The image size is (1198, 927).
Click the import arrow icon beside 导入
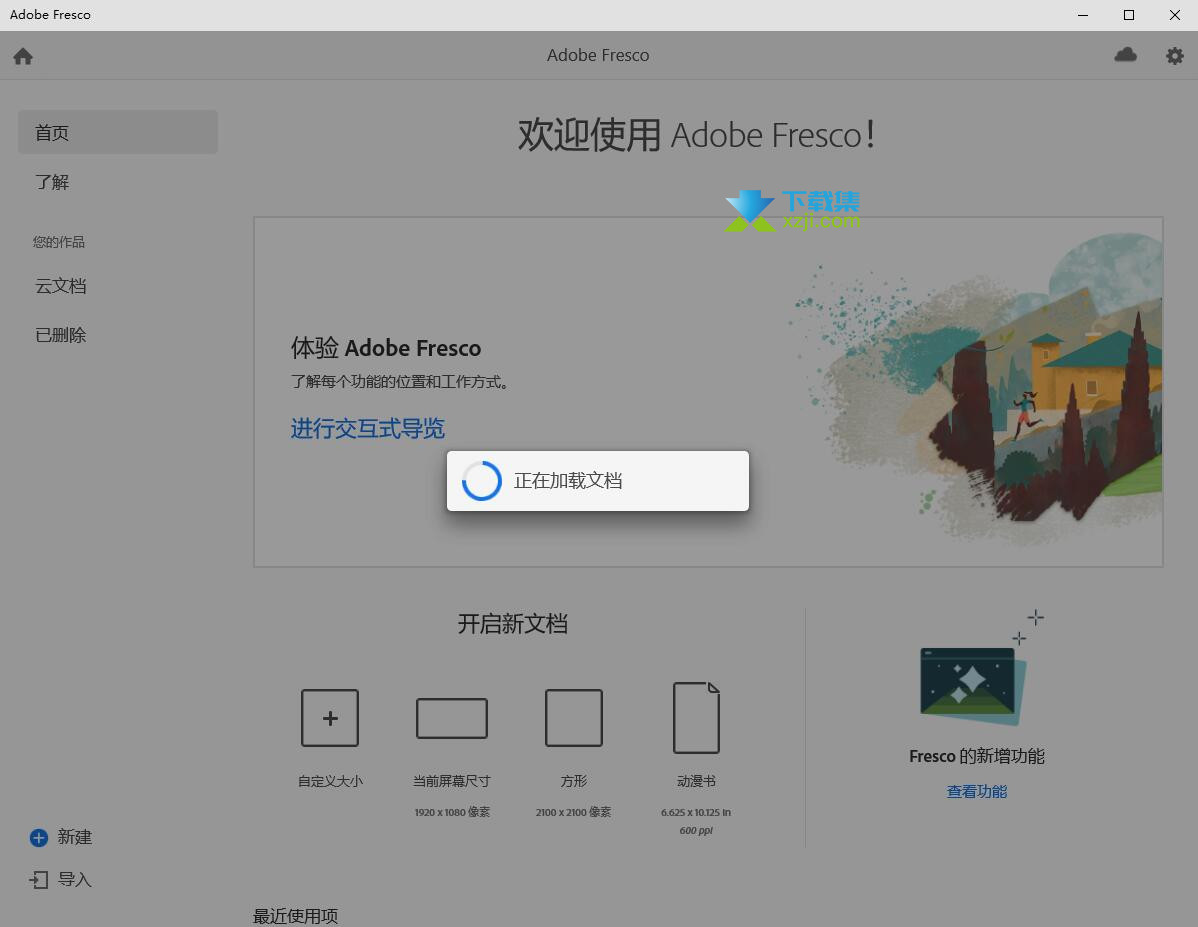pyautogui.click(x=38, y=880)
